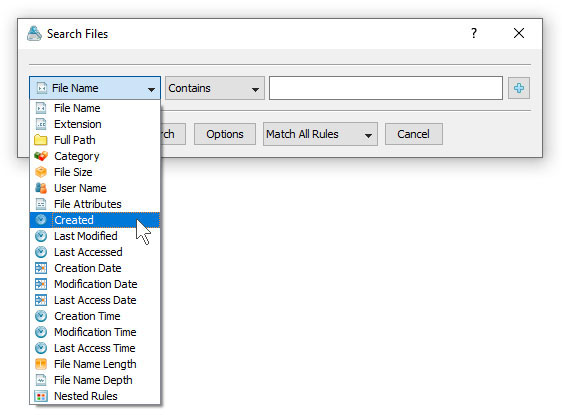The height and width of the screenshot is (415, 562).
Task: Click the icon inside File Name combo box
Action: pos(42,88)
